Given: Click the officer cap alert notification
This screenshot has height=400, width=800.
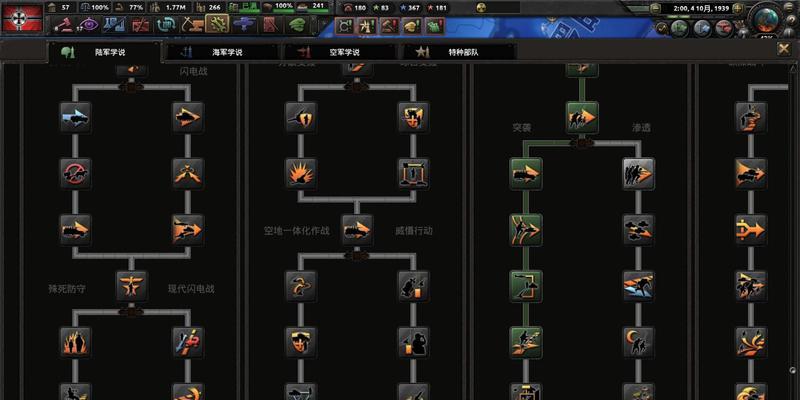Looking at the screenshot, I should (412, 24).
